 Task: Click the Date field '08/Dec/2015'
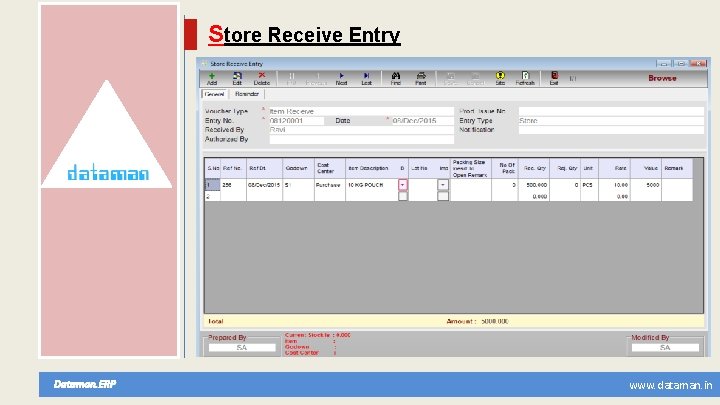(x=422, y=120)
